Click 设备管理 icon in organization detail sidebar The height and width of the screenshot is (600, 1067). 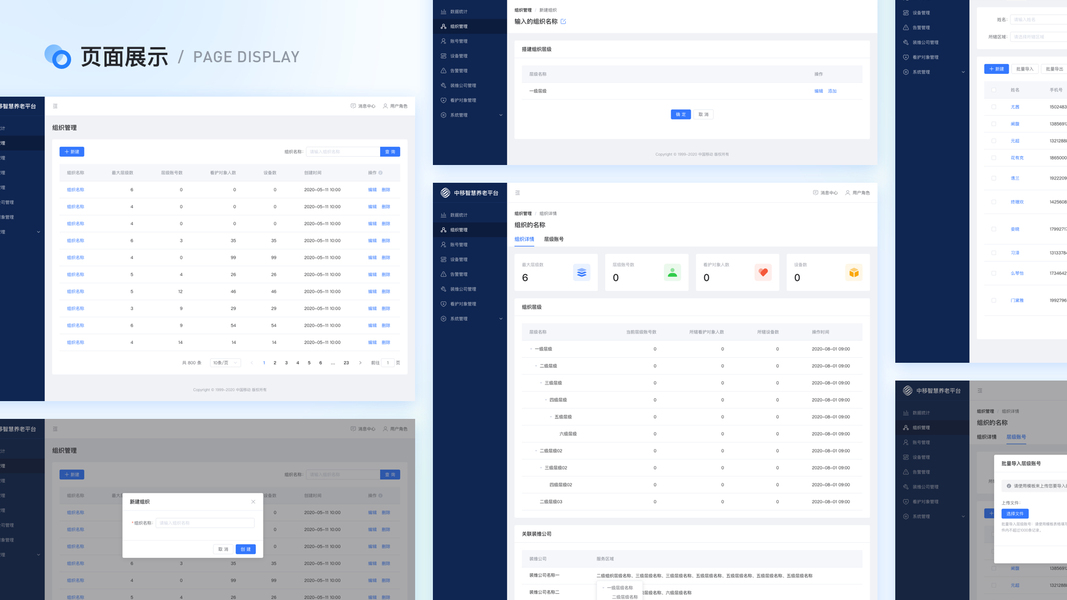[x=444, y=259]
